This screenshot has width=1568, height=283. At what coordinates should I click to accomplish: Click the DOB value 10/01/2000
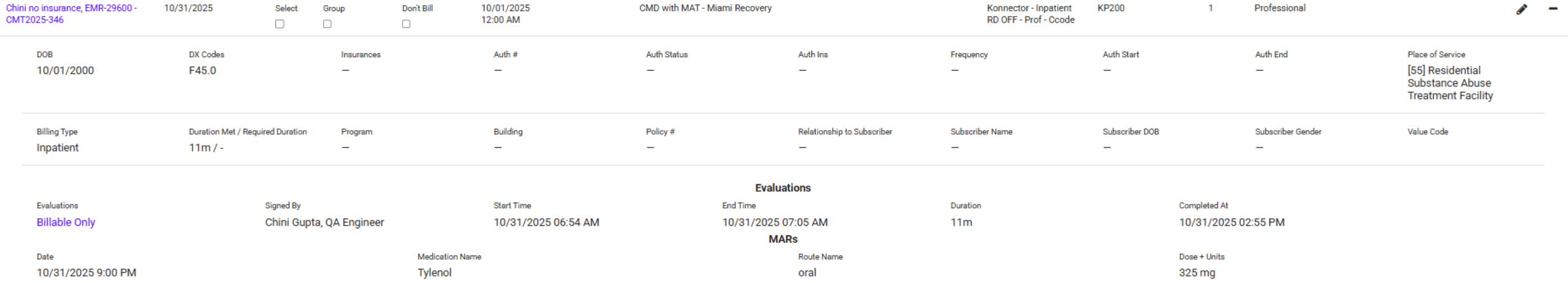pyautogui.click(x=65, y=70)
